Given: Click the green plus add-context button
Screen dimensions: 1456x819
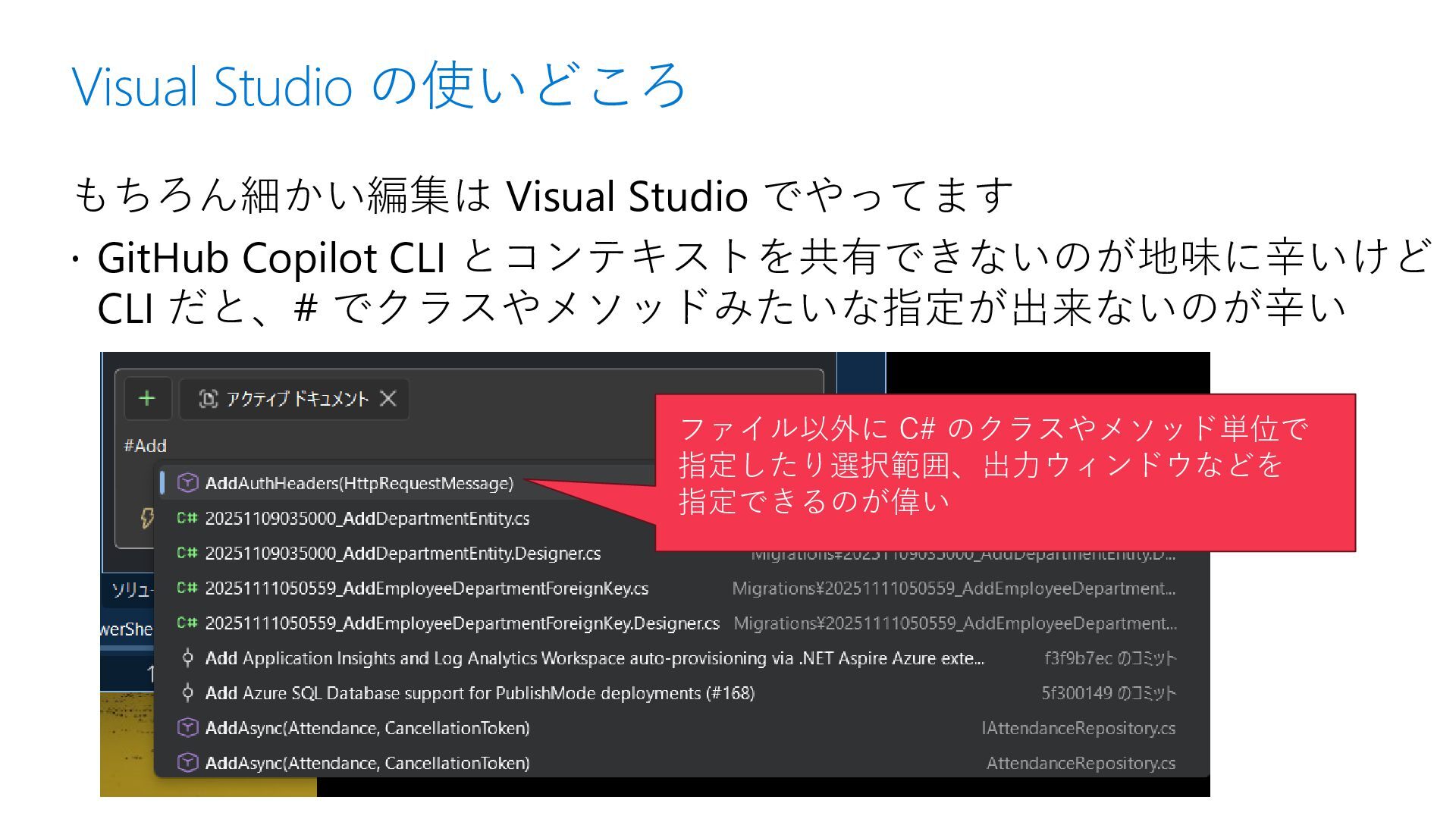Looking at the screenshot, I should [x=147, y=398].
